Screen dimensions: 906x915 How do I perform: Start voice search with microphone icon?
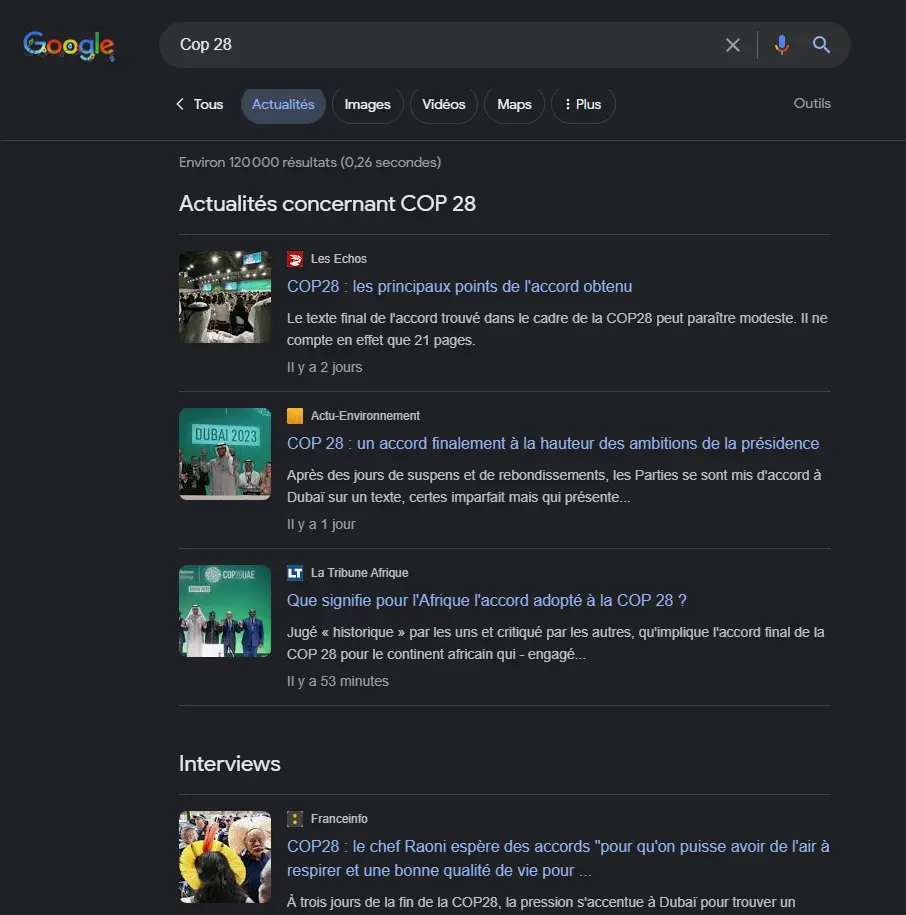pos(781,45)
